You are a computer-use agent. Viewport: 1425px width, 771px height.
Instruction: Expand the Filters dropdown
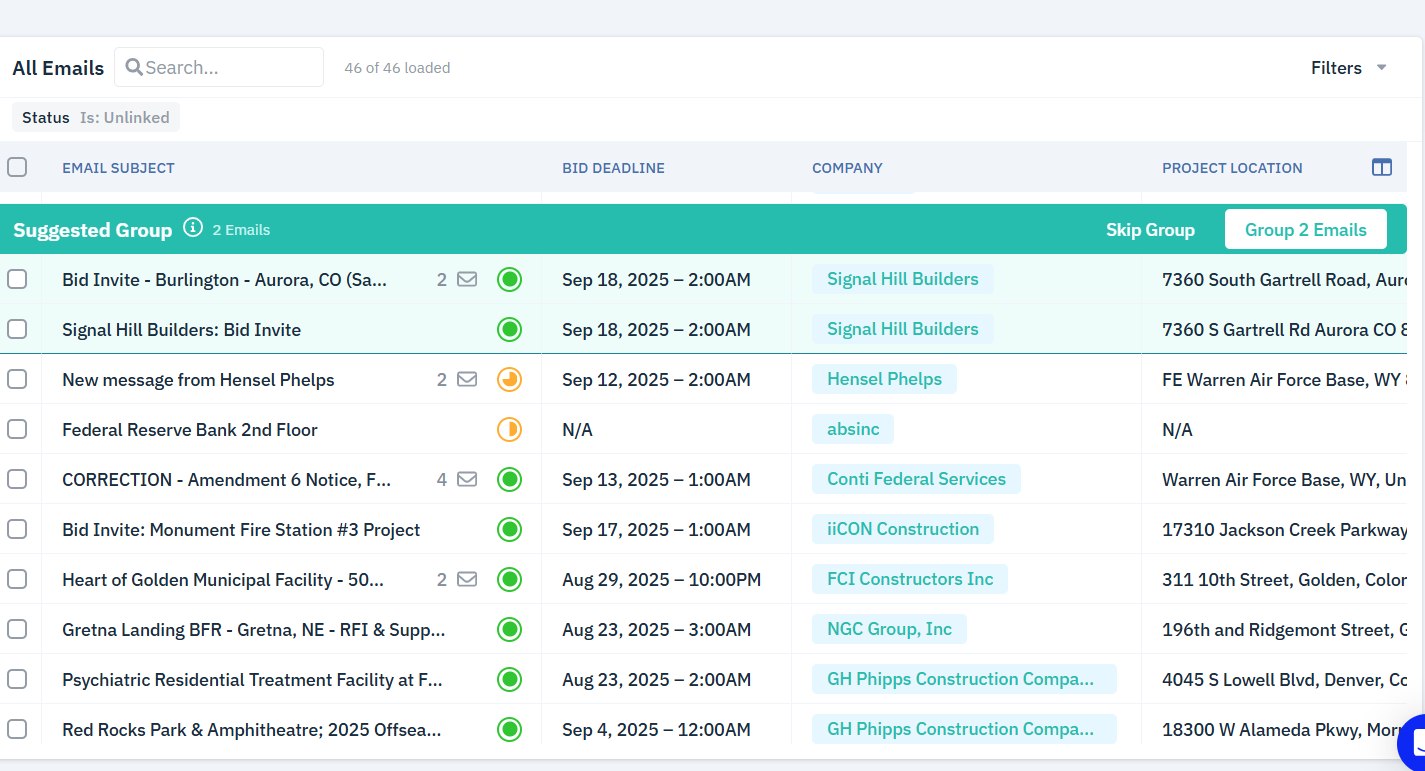pos(1348,68)
